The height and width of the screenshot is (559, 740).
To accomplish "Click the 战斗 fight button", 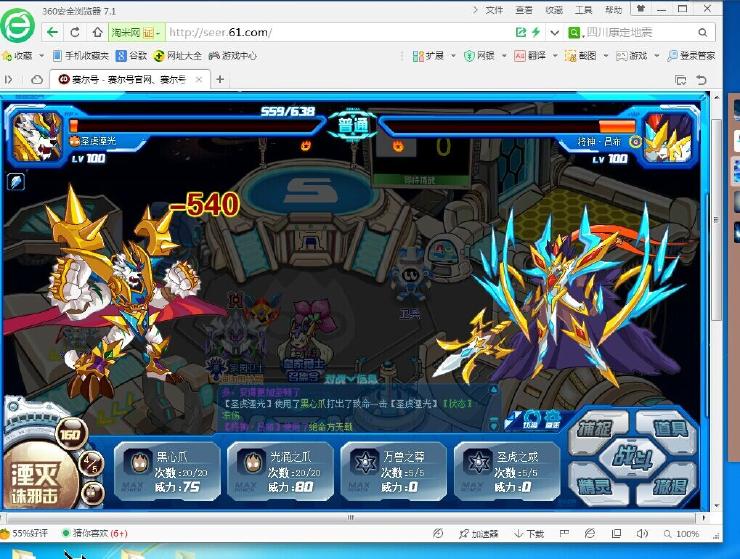I will 633,457.
